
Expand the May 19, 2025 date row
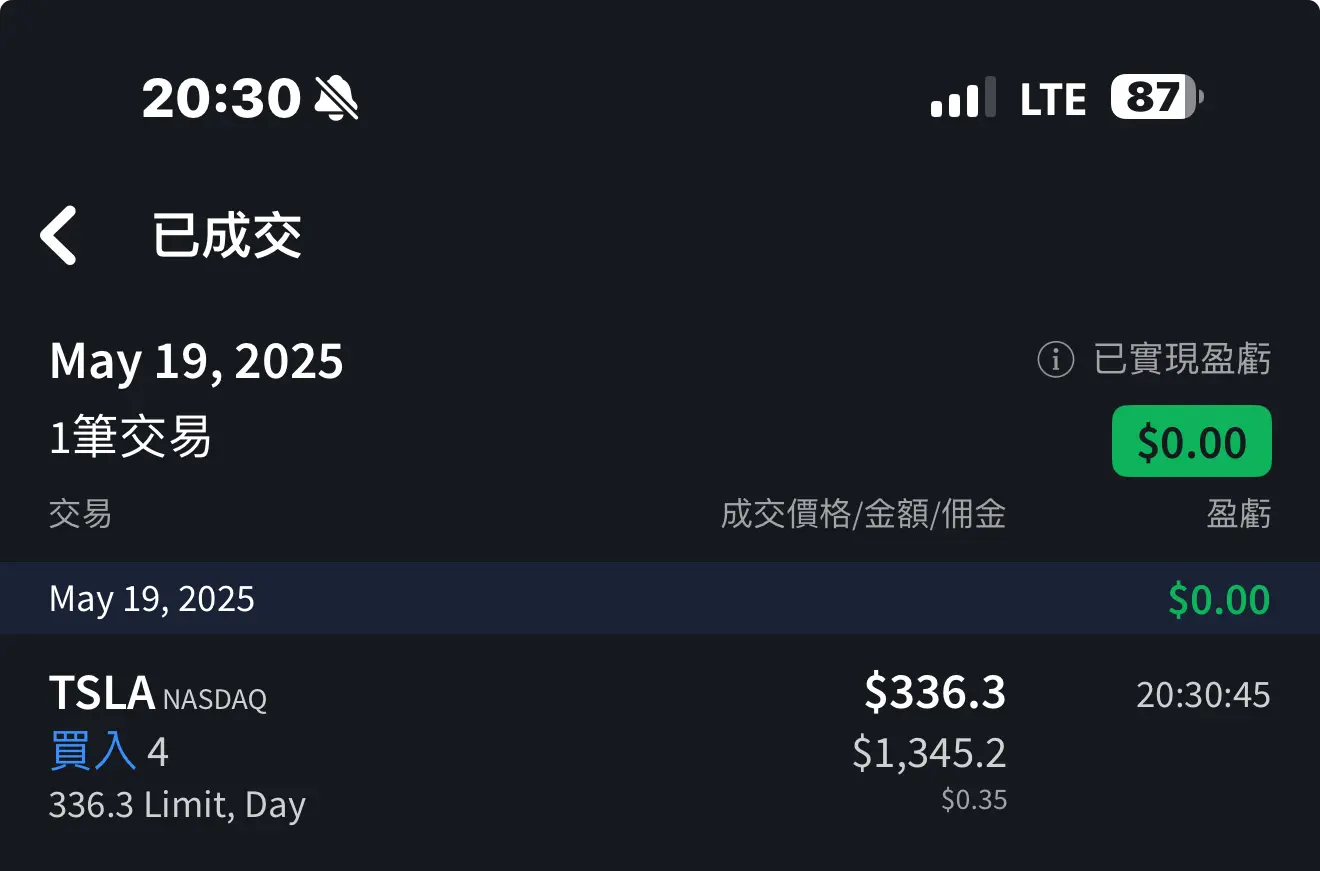tap(660, 598)
